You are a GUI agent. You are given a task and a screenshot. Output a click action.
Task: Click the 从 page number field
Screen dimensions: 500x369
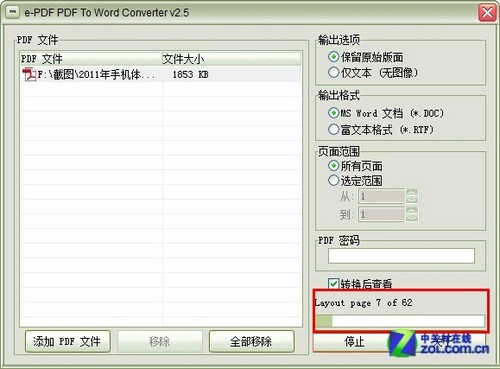(x=381, y=196)
